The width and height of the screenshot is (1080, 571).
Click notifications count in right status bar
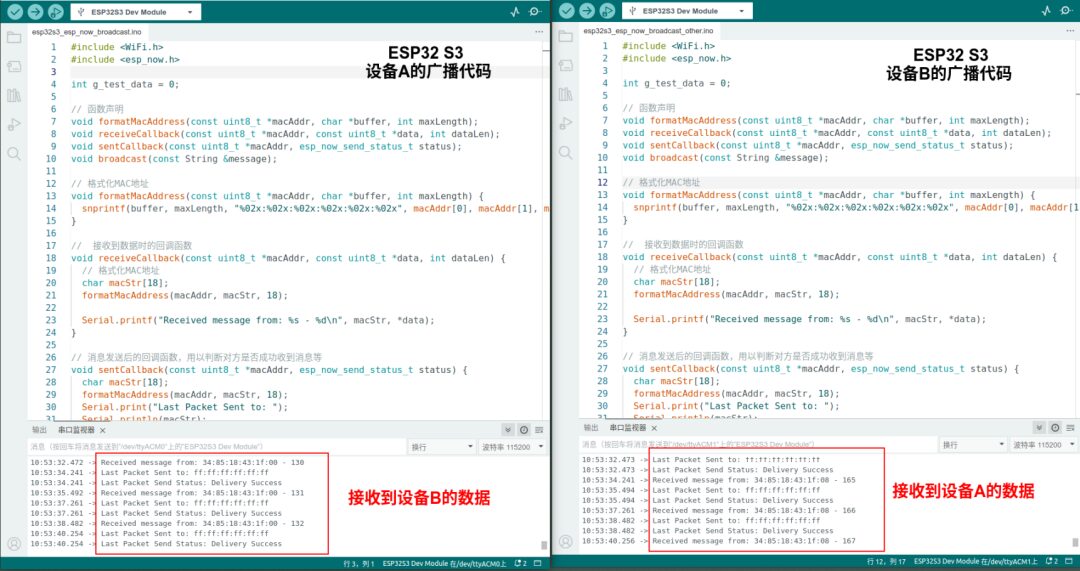coord(1051,562)
